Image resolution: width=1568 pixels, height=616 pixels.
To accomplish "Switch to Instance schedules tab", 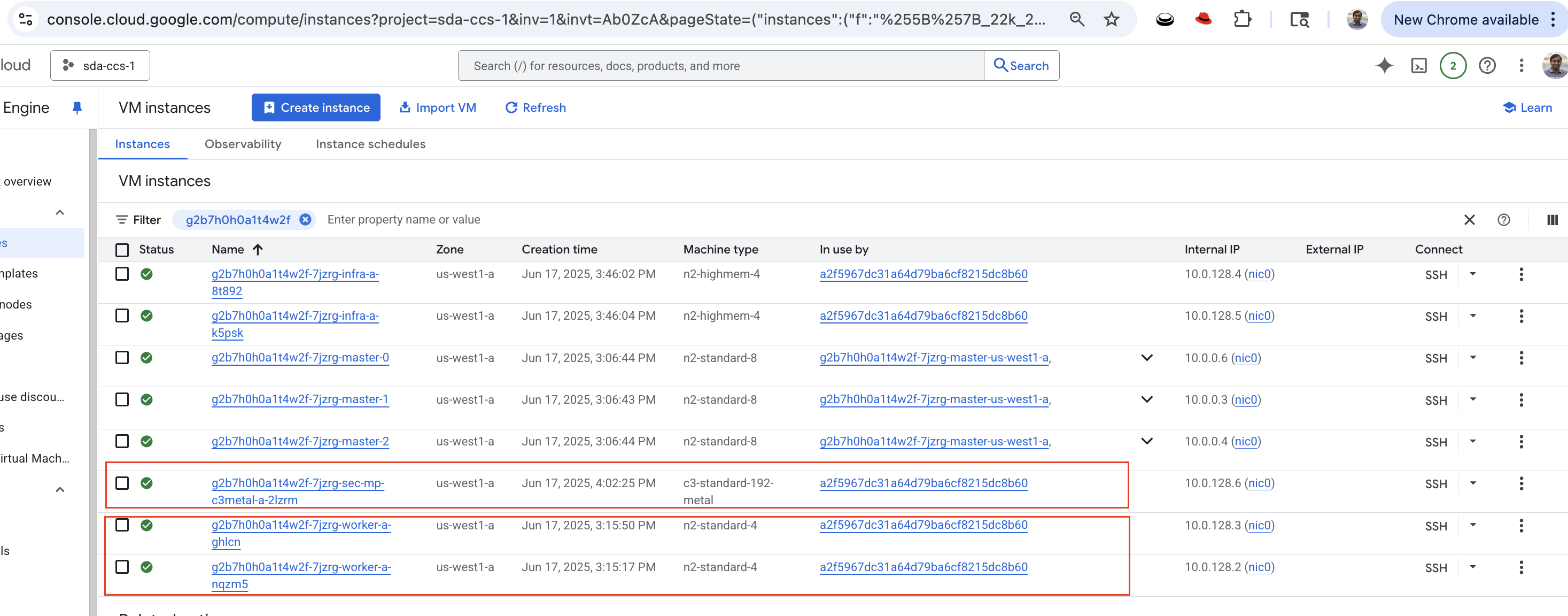I will 370,144.
